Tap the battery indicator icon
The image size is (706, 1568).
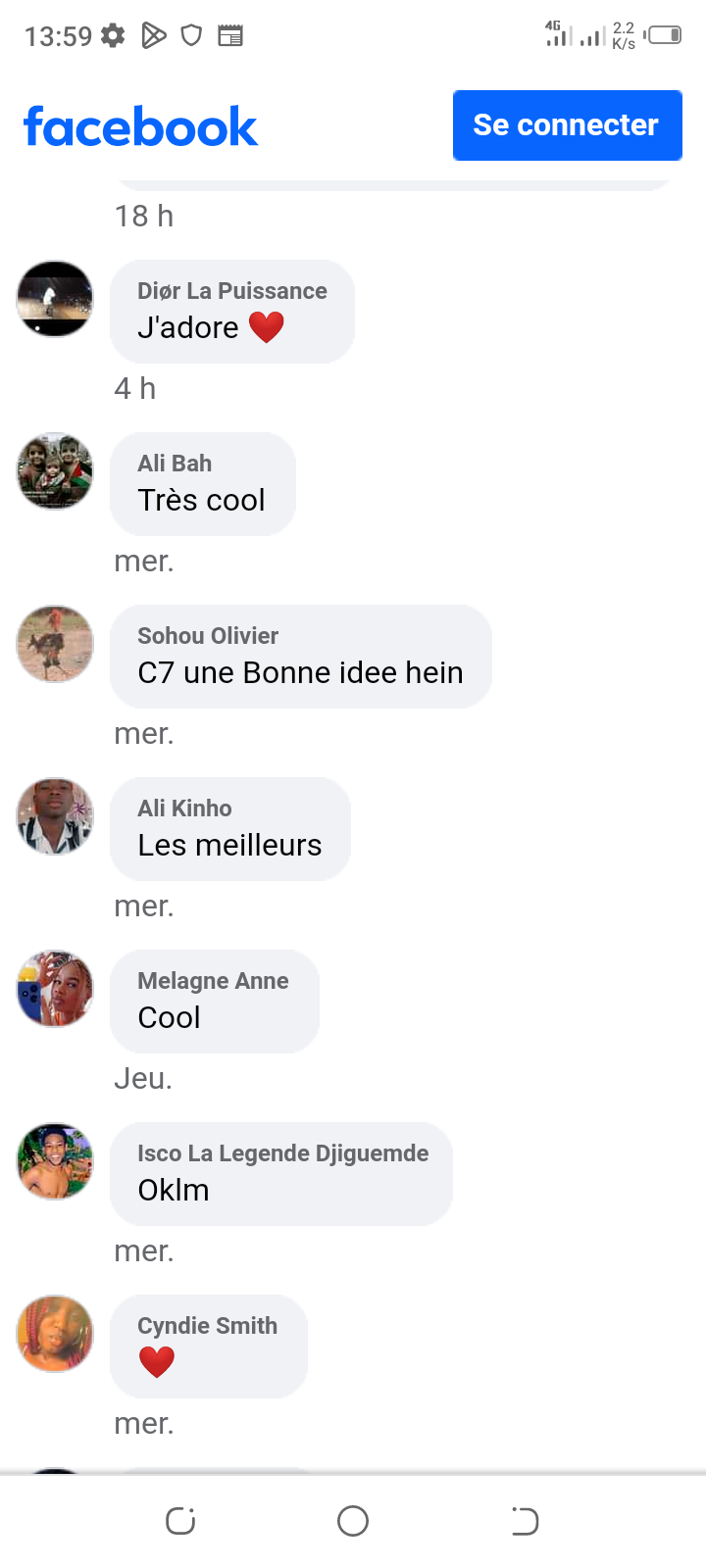pos(664,35)
